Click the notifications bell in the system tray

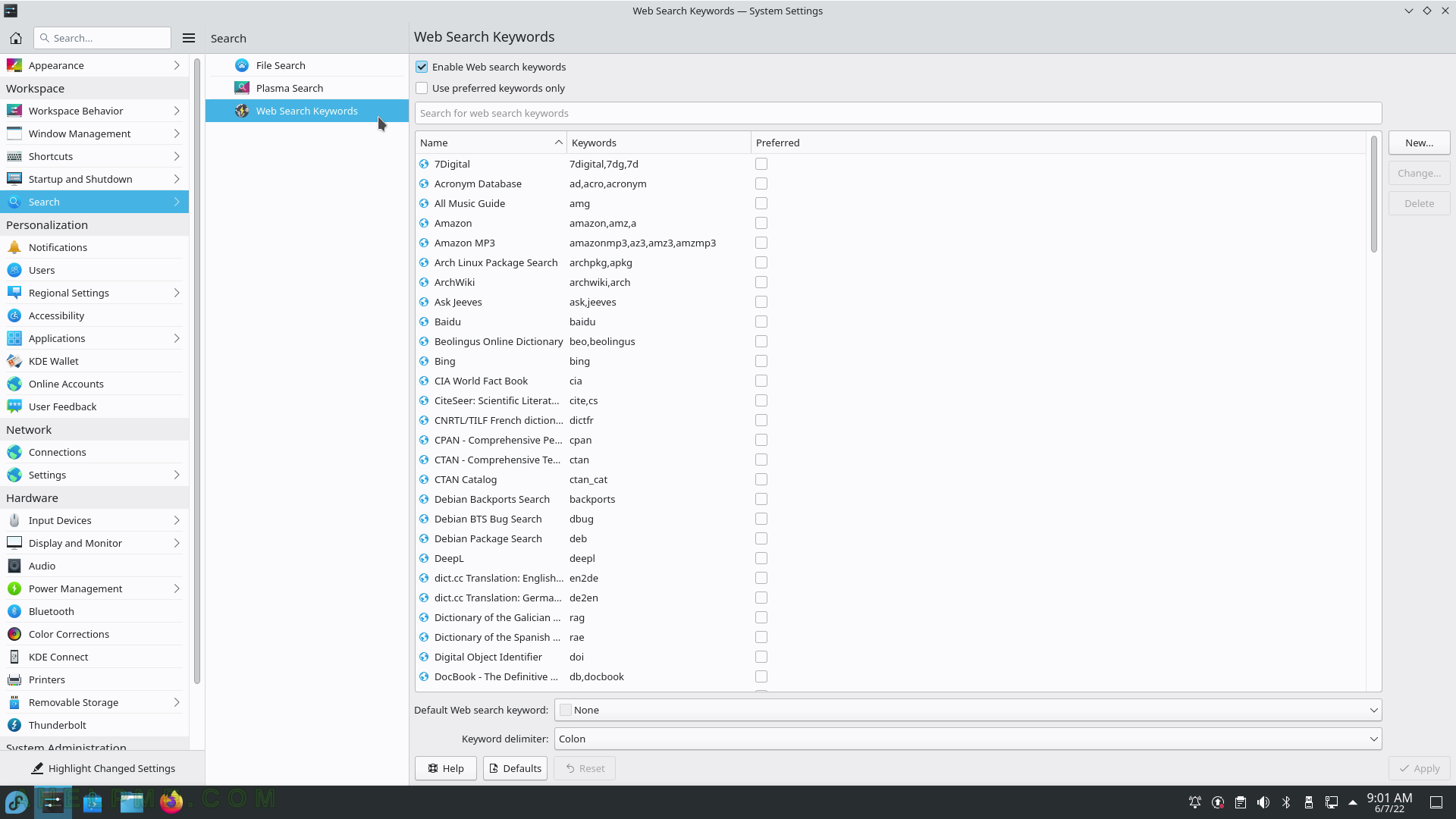[x=1195, y=802]
